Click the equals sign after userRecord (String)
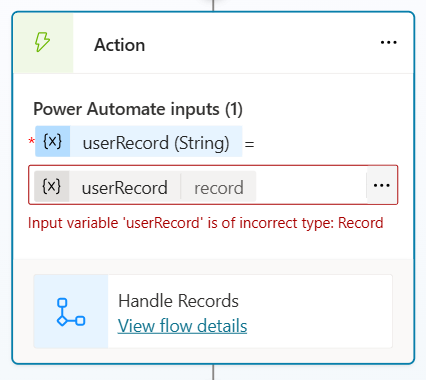Viewport: 426px width, 380px height. point(249,144)
